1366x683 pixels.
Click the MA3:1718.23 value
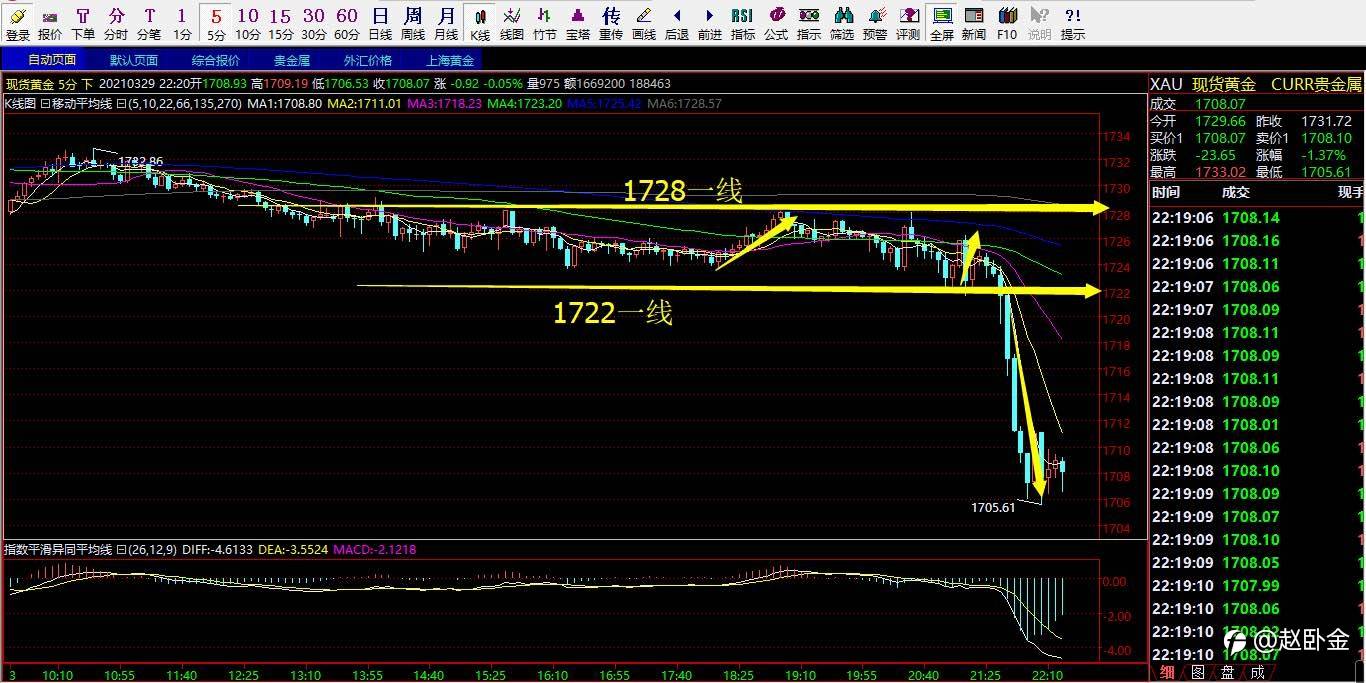click(445, 103)
